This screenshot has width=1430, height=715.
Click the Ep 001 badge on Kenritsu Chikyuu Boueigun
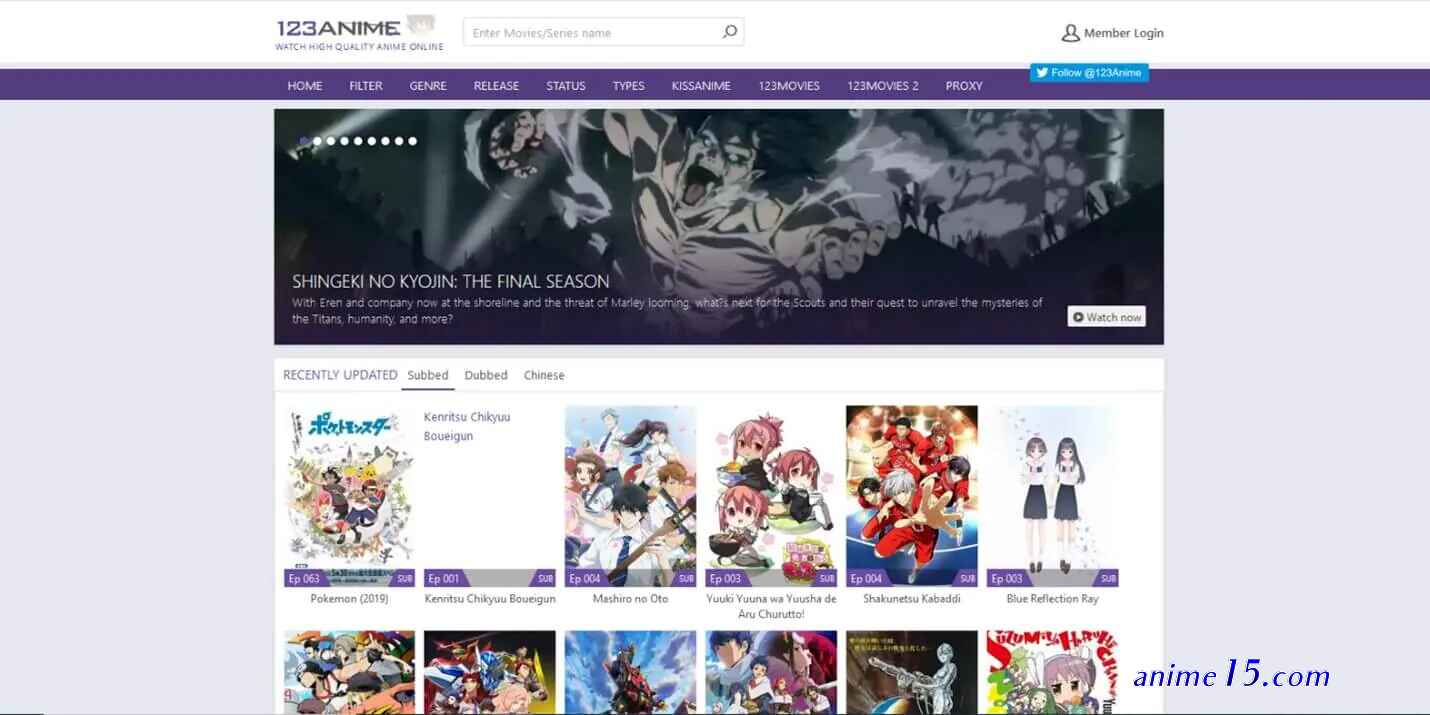[x=444, y=578]
